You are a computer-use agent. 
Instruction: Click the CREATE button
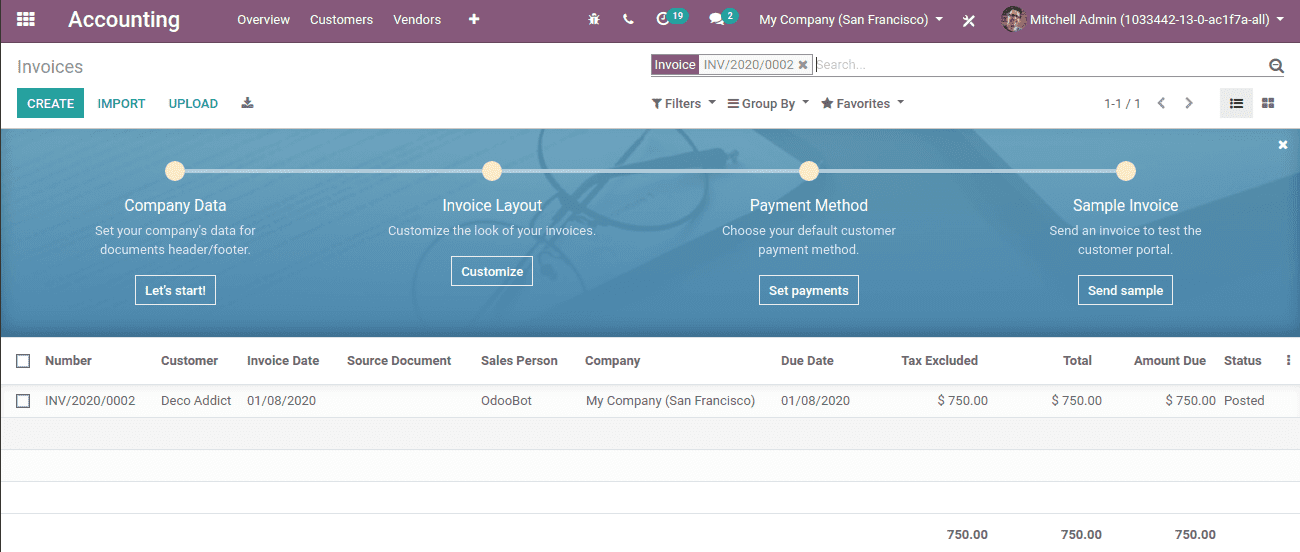click(50, 103)
